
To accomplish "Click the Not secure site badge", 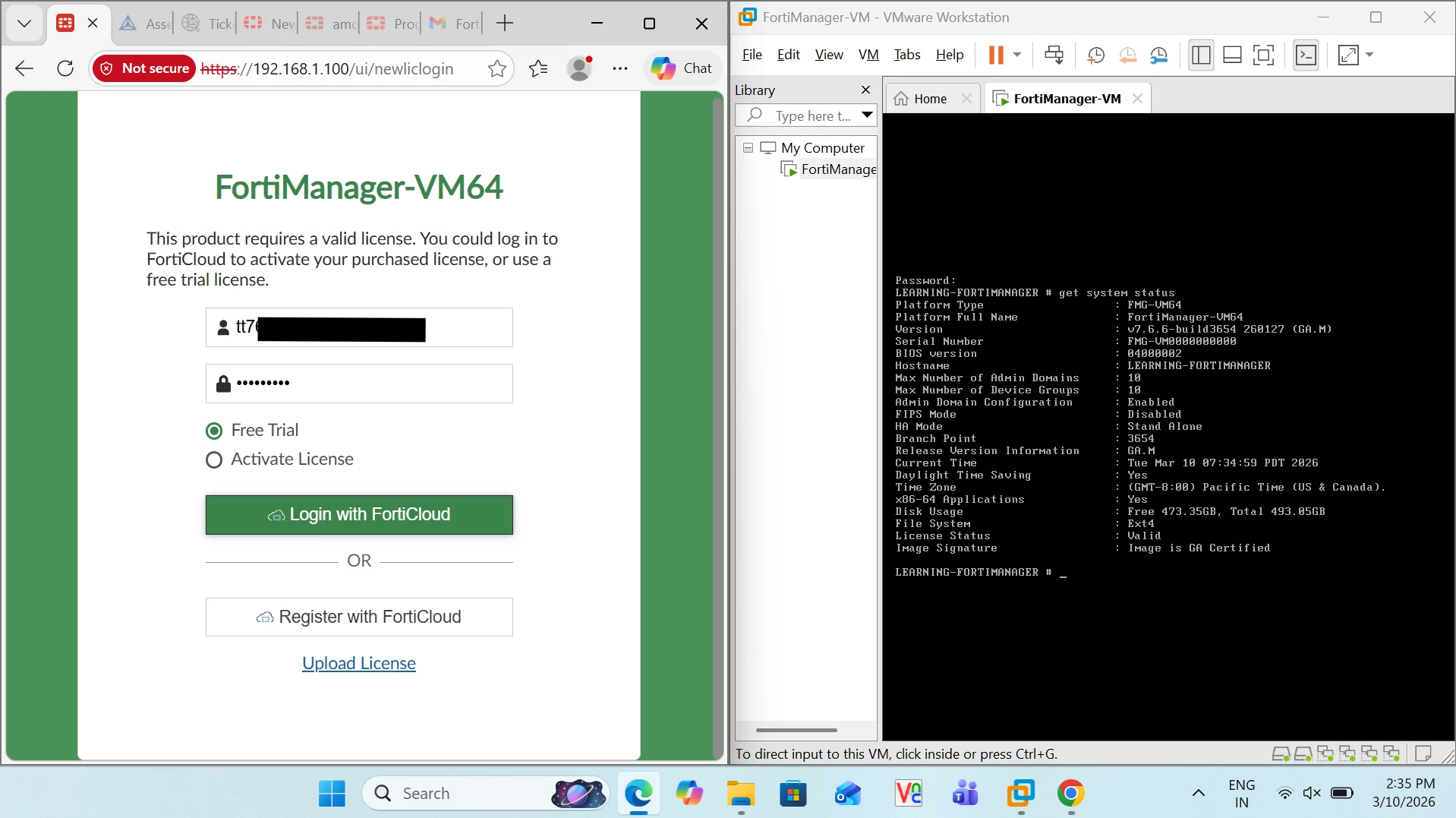I will pos(144,68).
